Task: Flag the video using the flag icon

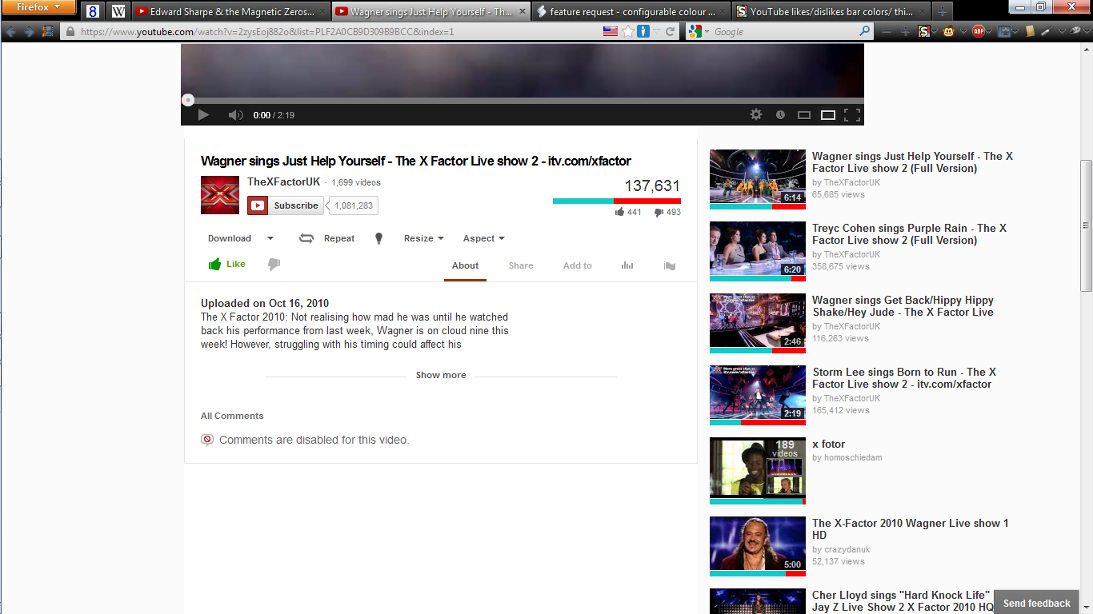Action: [671, 266]
